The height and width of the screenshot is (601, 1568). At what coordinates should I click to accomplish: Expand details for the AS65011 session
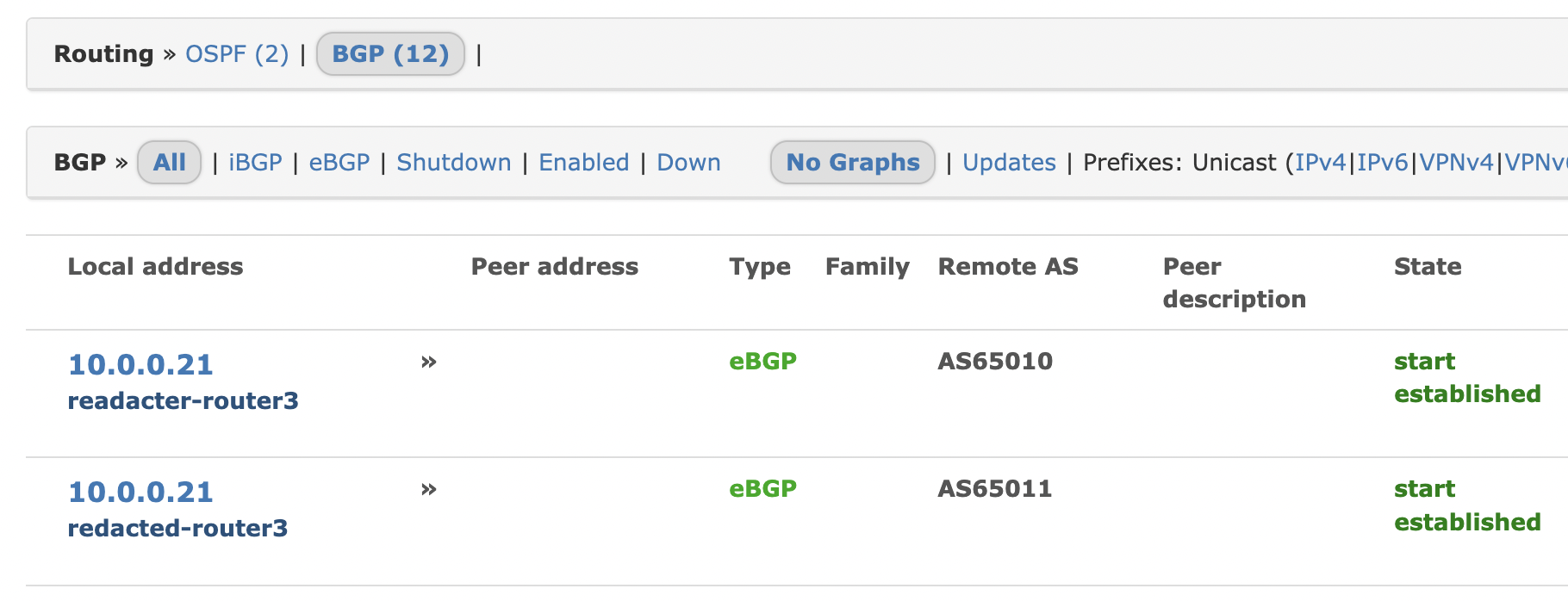(428, 489)
